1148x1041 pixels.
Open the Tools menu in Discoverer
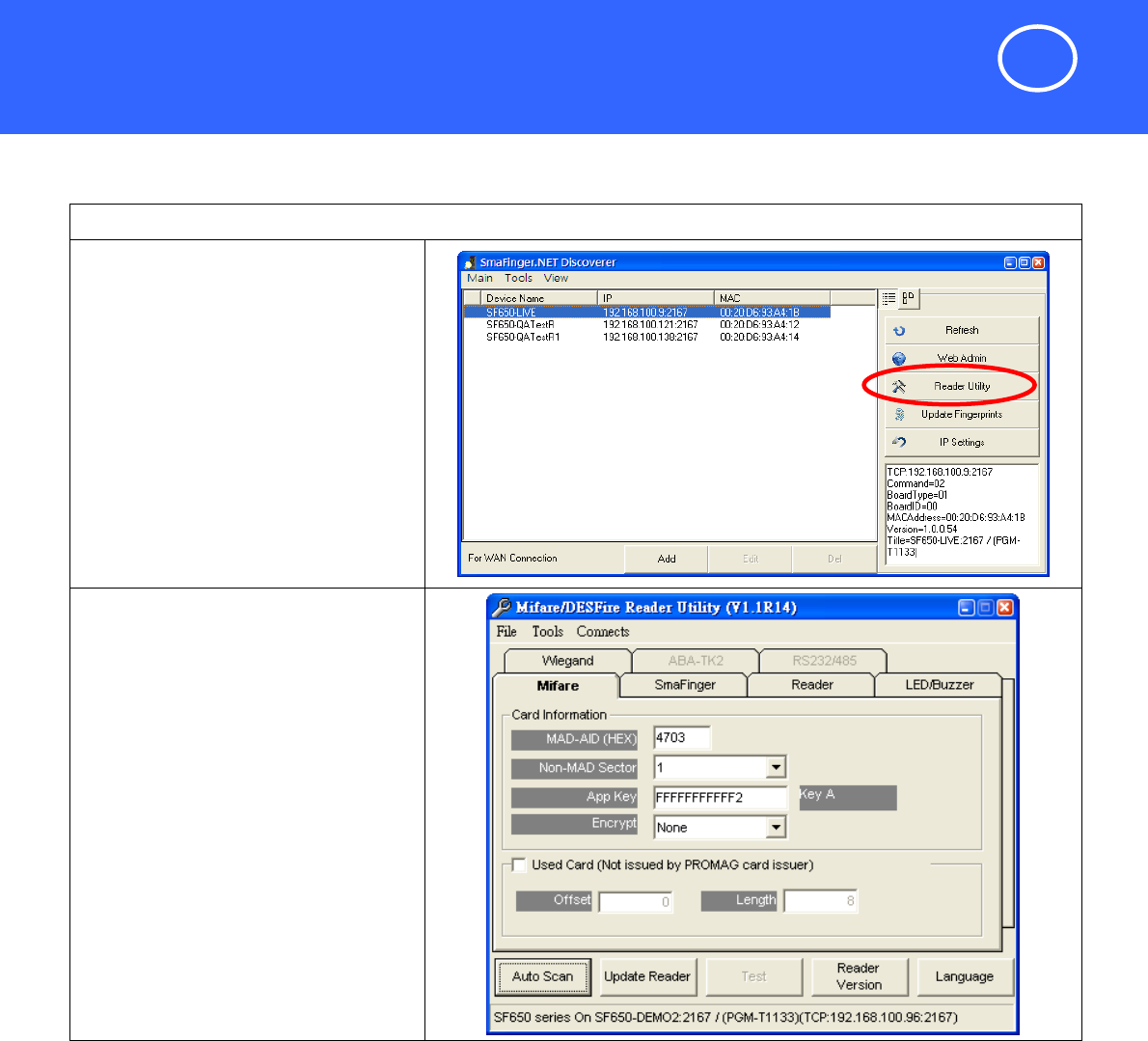[518, 278]
